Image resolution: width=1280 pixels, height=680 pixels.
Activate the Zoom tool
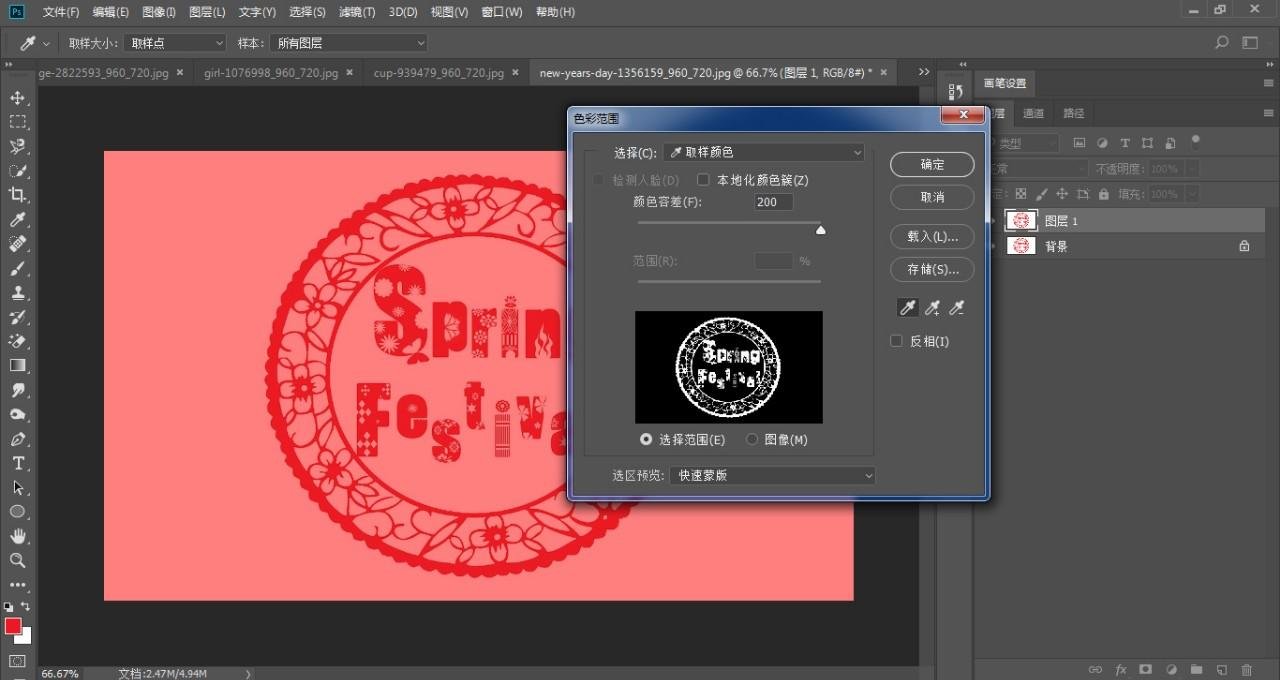coord(18,561)
